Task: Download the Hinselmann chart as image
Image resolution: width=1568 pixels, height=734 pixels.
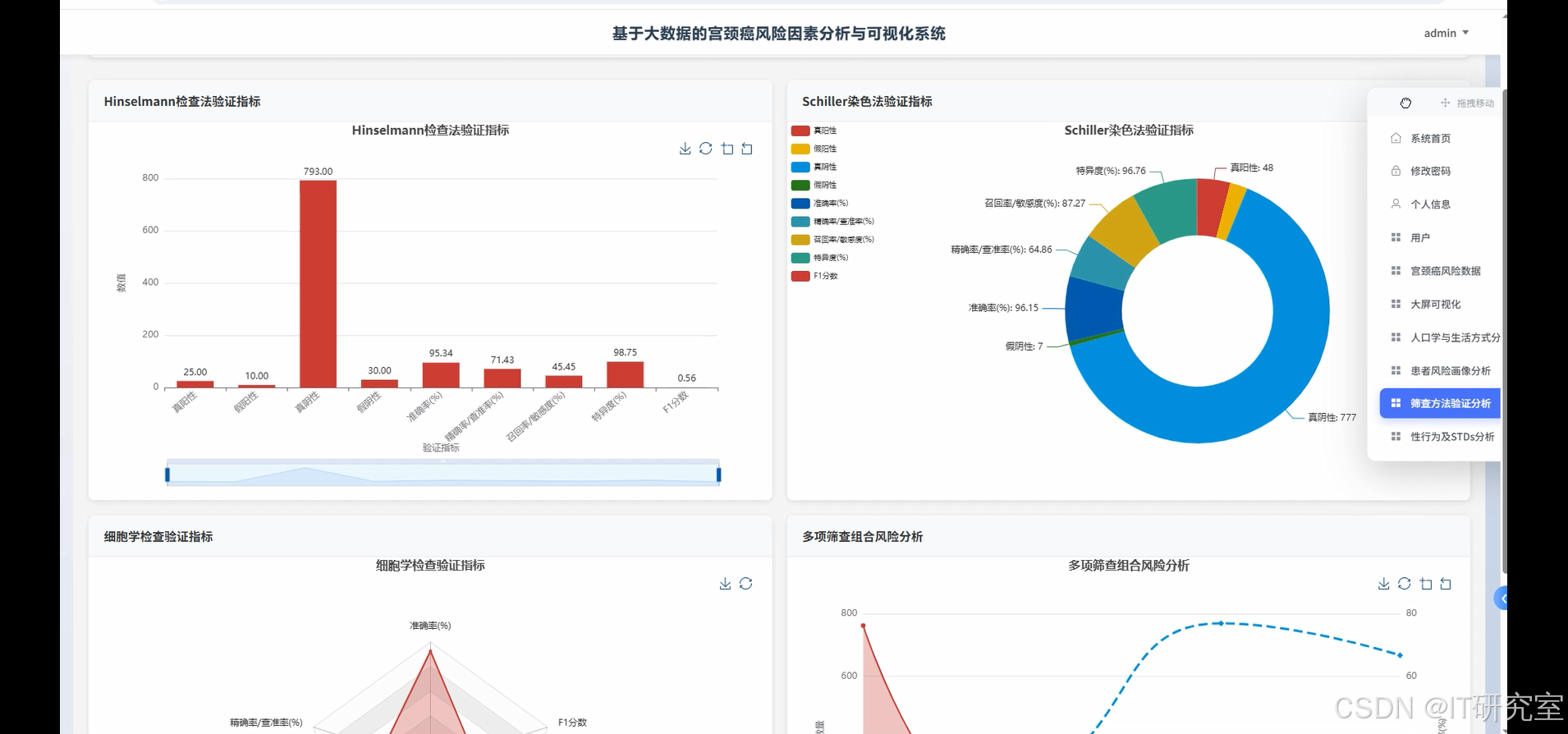Action: (x=685, y=149)
